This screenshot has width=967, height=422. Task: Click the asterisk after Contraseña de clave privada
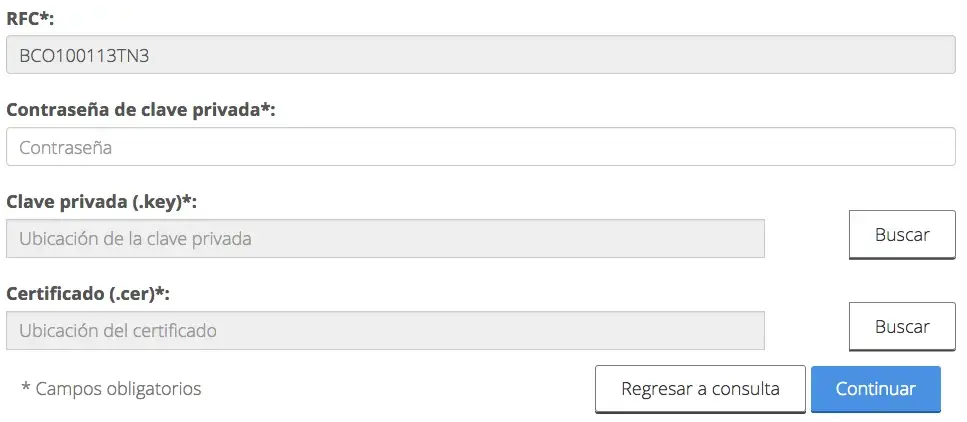point(265,109)
